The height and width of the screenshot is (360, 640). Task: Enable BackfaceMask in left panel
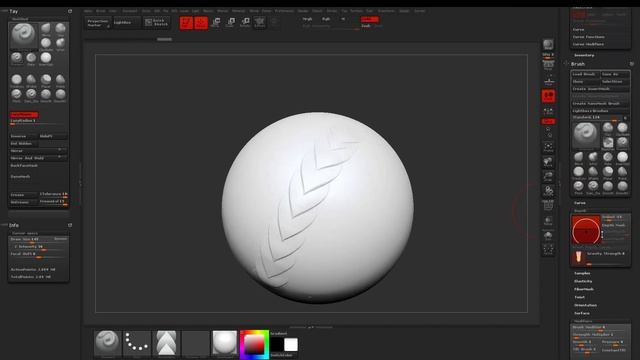click(24, 166)
